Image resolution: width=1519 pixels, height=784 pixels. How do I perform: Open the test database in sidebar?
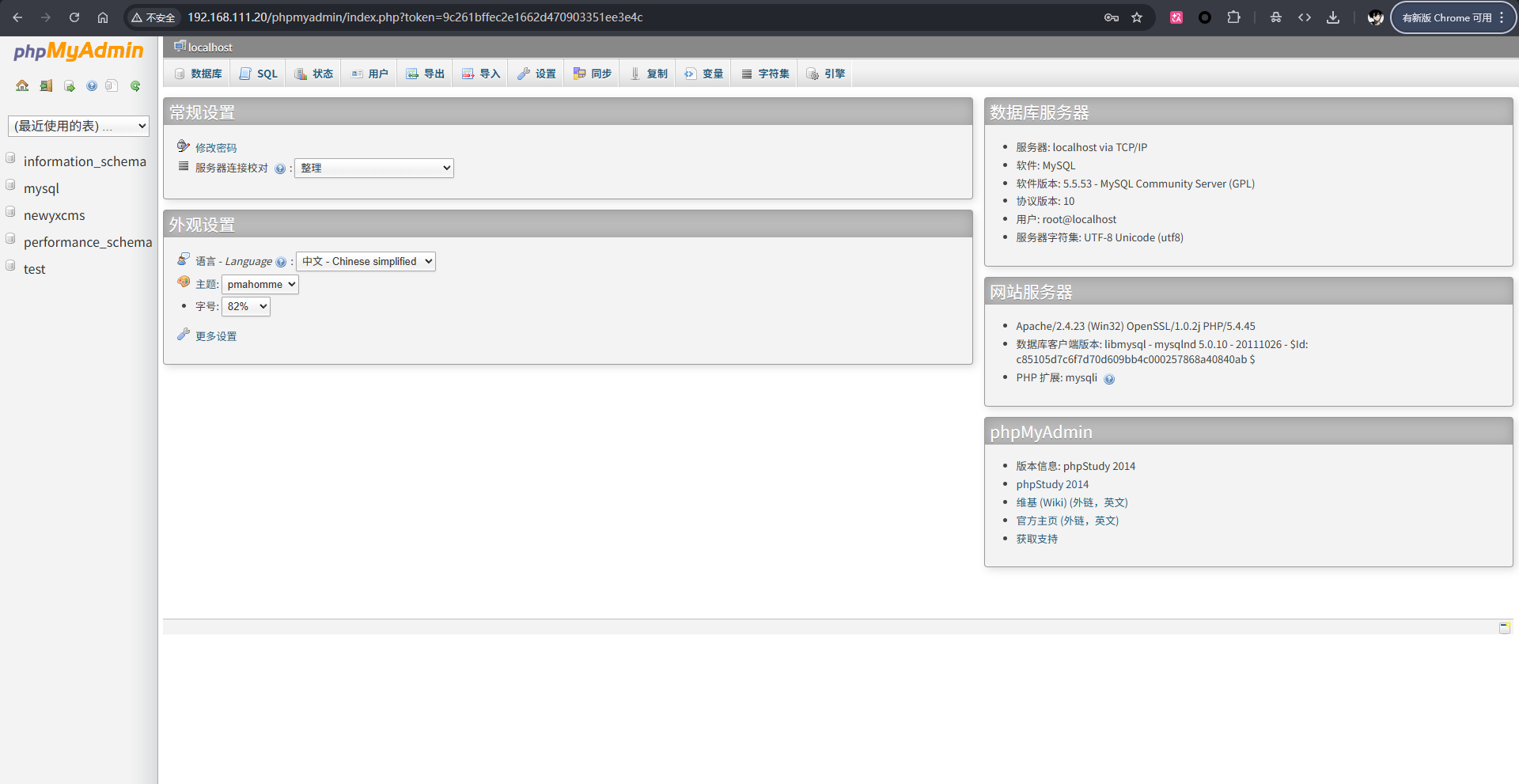coord(35,269)
